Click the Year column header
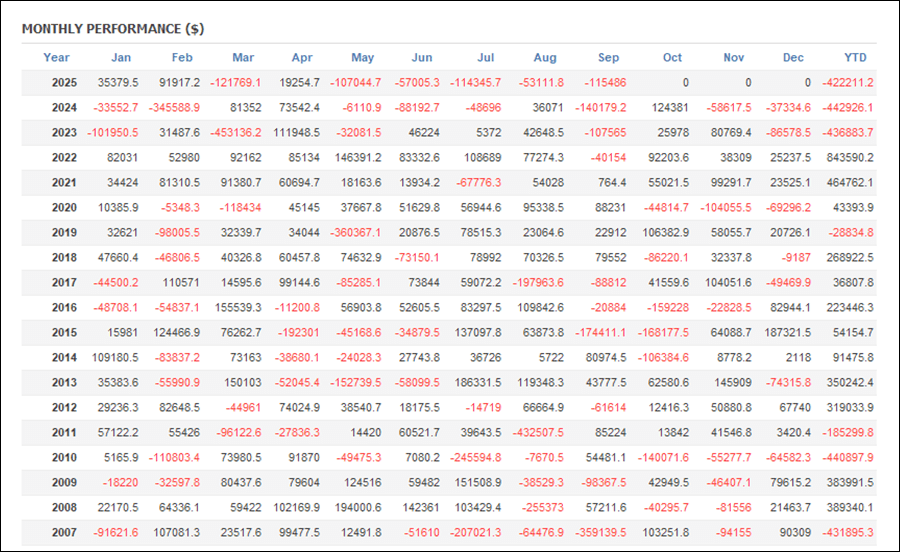900x552 pixels. pos(57,58)
